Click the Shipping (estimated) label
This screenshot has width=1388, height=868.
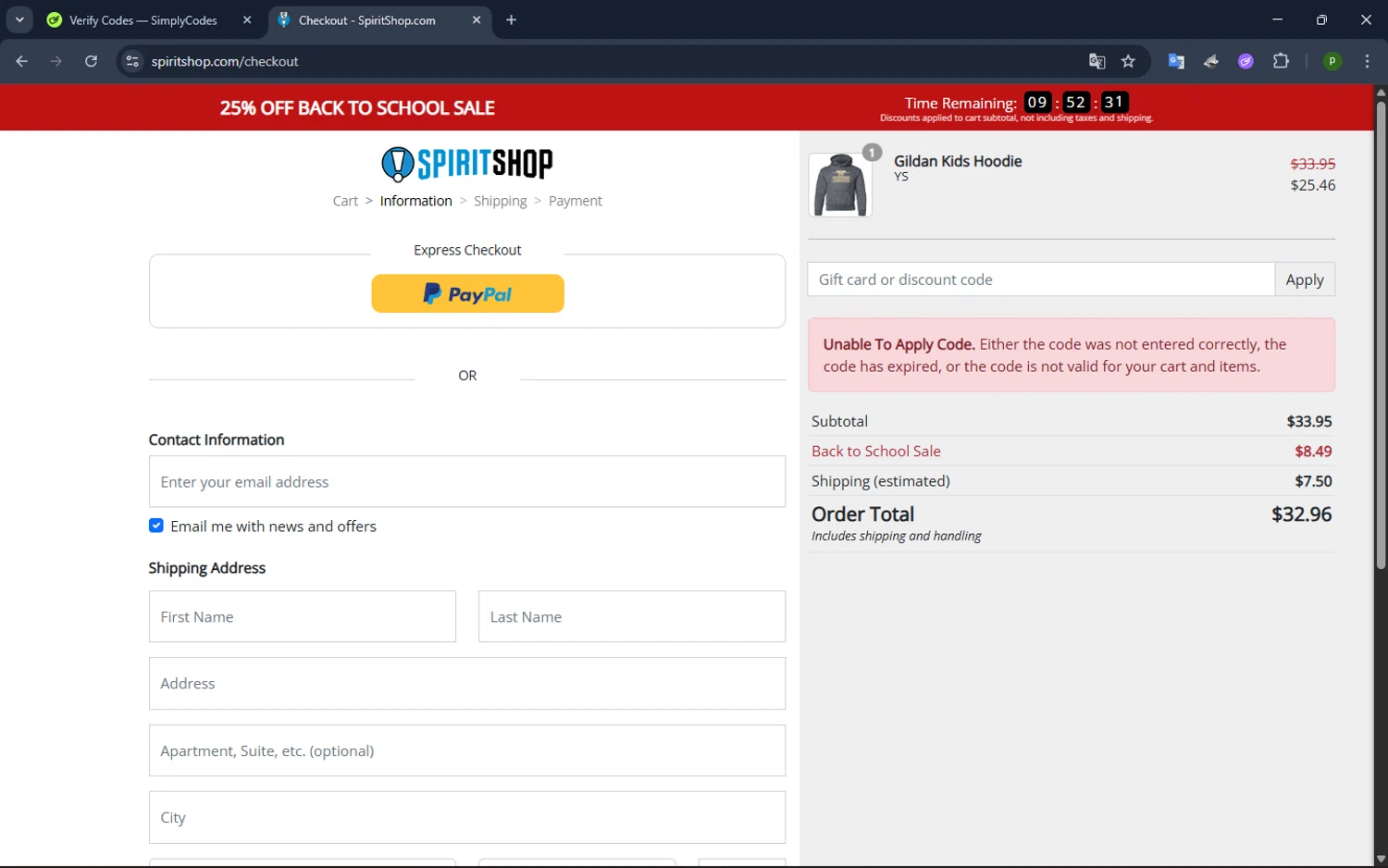tap(881, 481)
